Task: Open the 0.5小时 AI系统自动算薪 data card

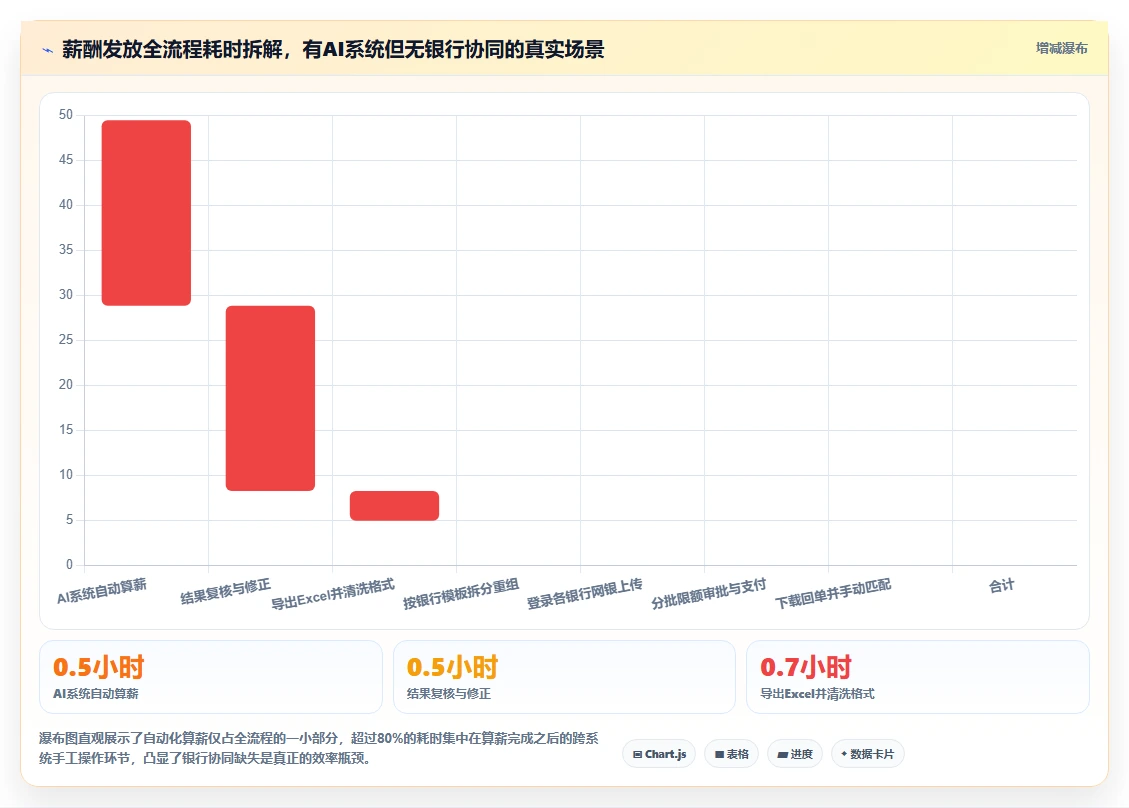Action: (211, 677)
